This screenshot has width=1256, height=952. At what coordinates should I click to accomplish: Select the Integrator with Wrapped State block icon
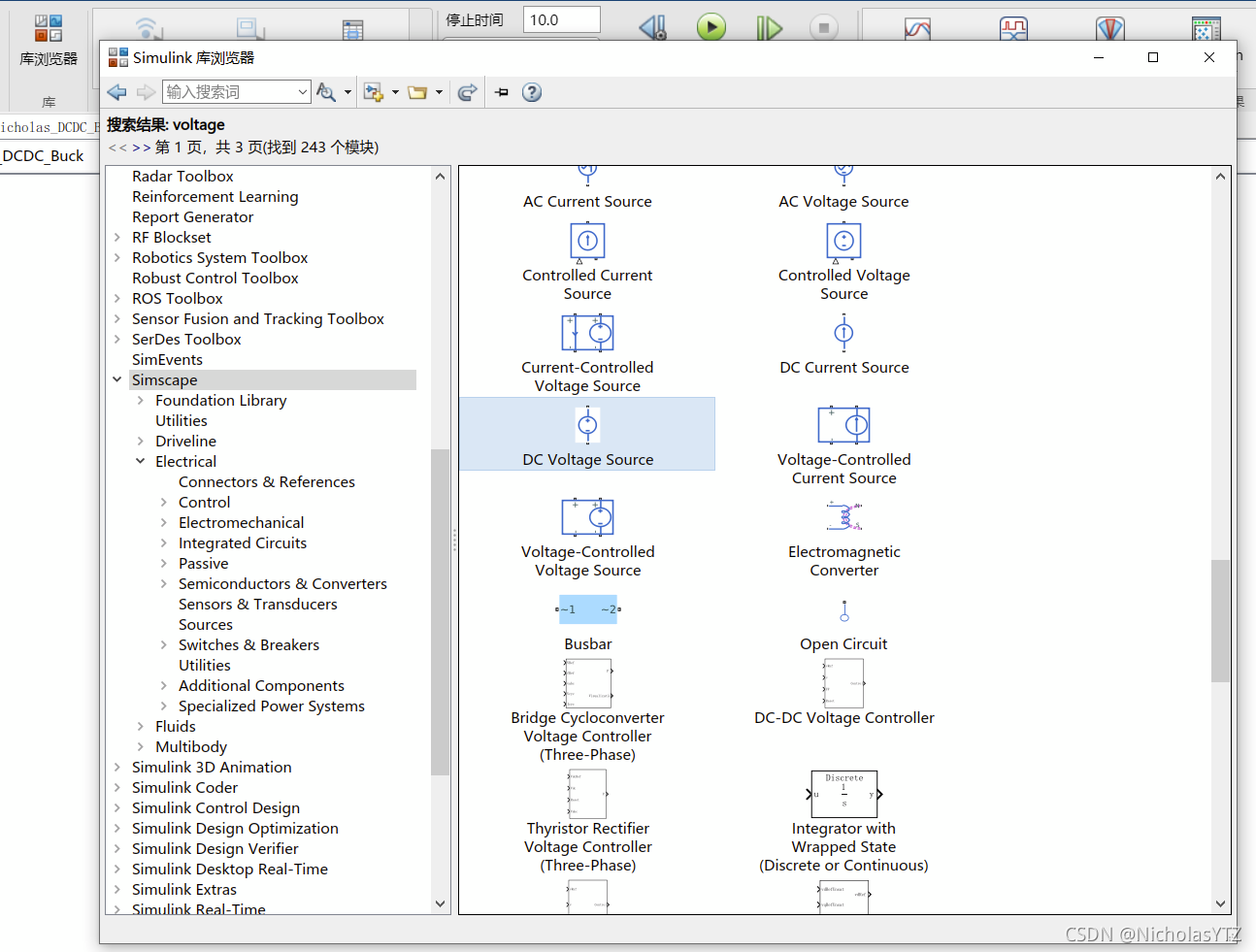click(x=843, y=794)
